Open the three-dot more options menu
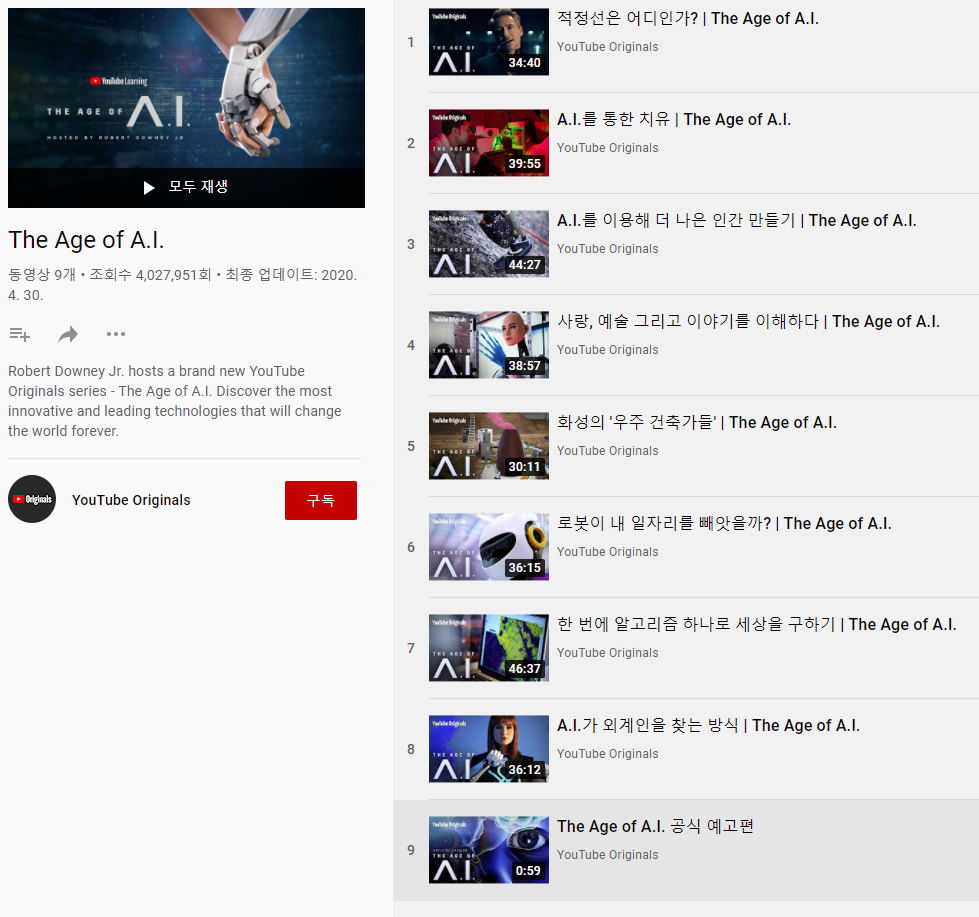 (116, 334)
